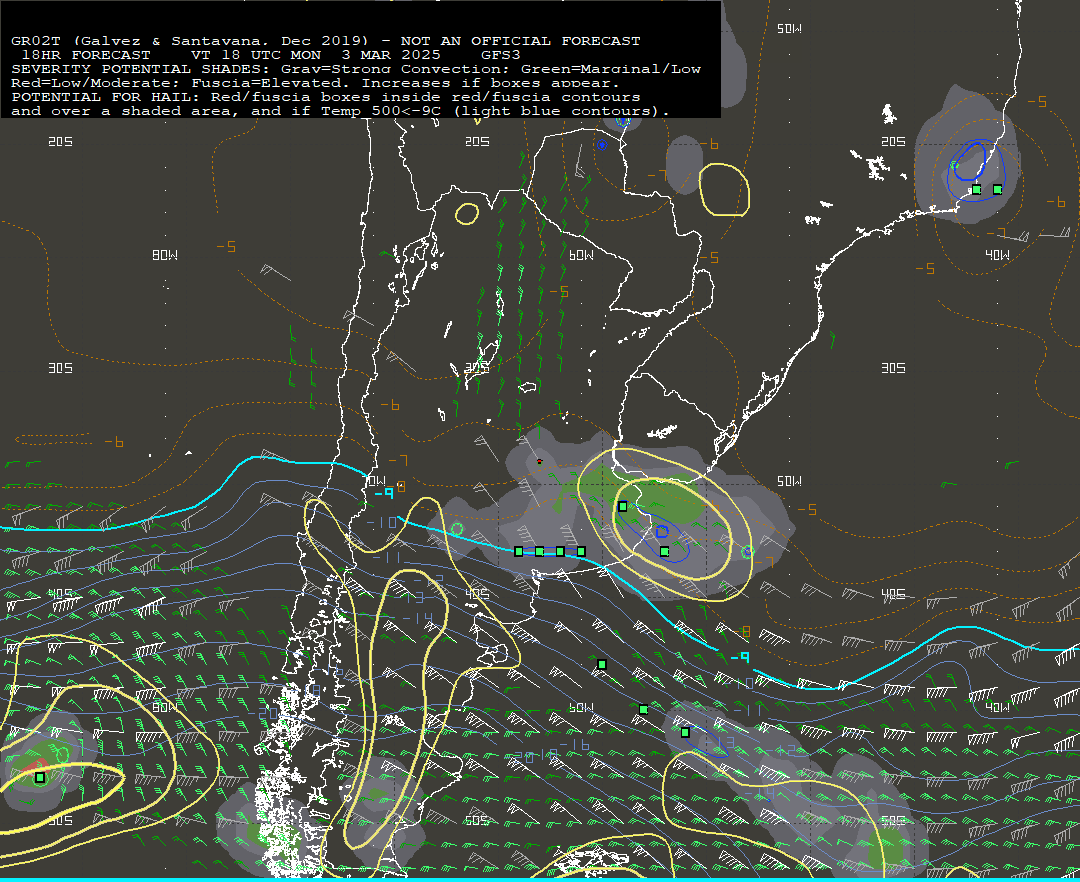This screenshot has height=882, width=1080.
Task: Select leftmost green square in row of four
Action: tap(519, 552)
